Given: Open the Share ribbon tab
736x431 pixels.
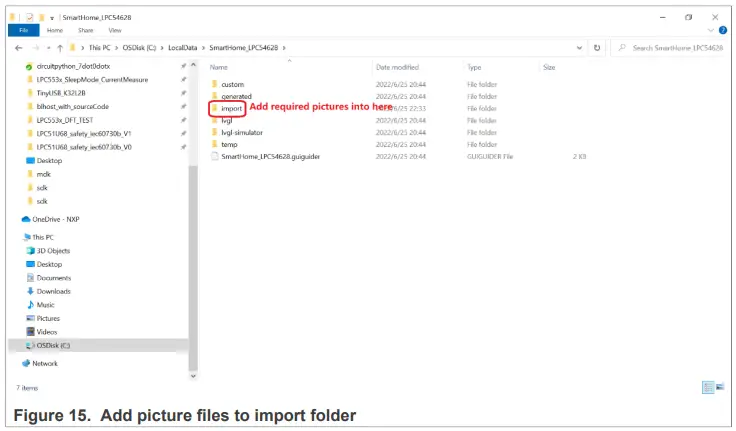Looking at the screenshot, I should 87,30.
